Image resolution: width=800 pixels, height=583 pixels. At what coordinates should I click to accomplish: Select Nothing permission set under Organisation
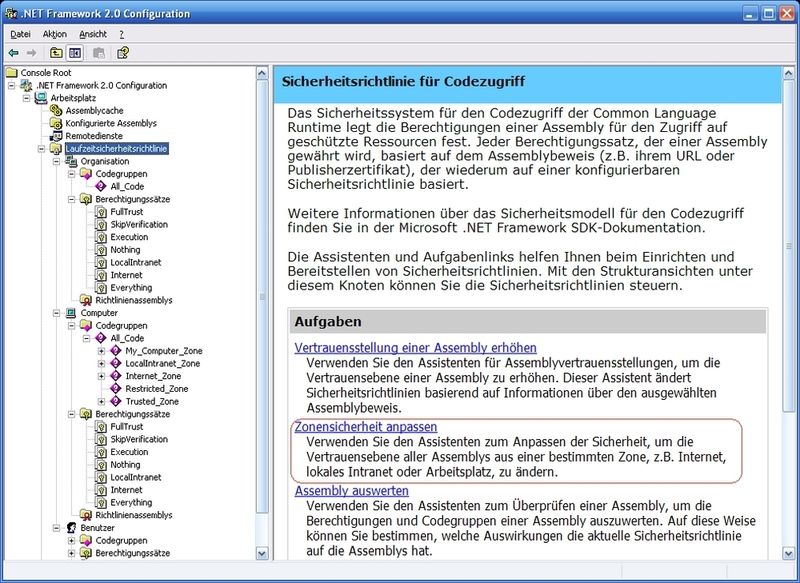[125, 249]
